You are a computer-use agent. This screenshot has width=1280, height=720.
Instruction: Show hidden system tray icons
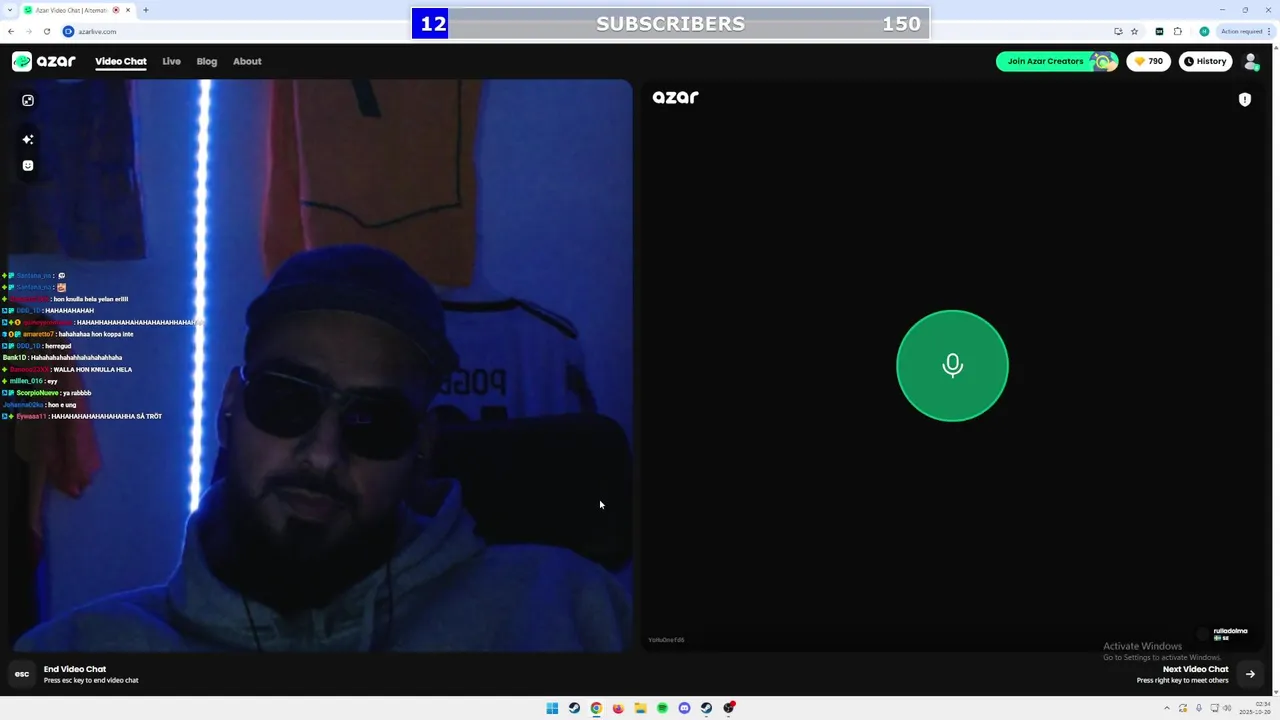(1166, 708)
